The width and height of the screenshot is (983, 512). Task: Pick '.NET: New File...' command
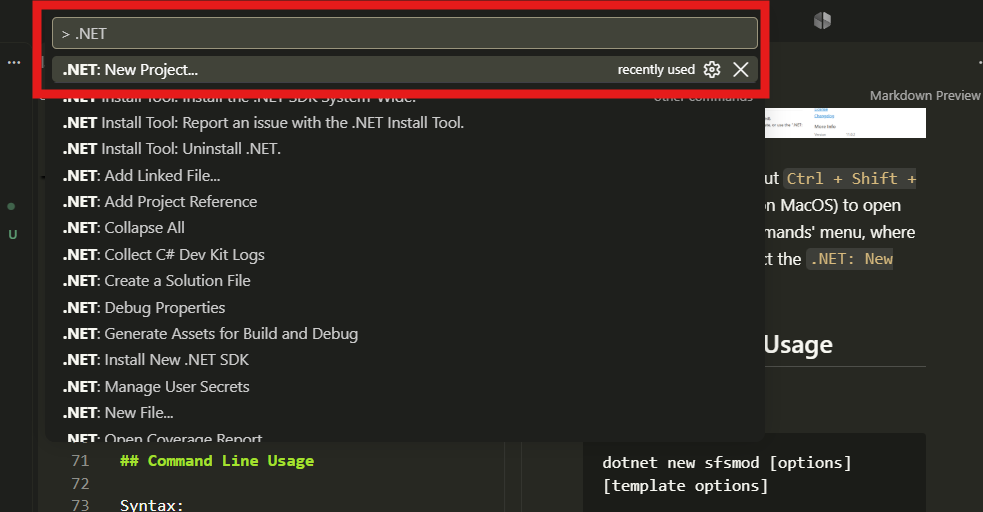pyautogui.click(x=404, y=413)
